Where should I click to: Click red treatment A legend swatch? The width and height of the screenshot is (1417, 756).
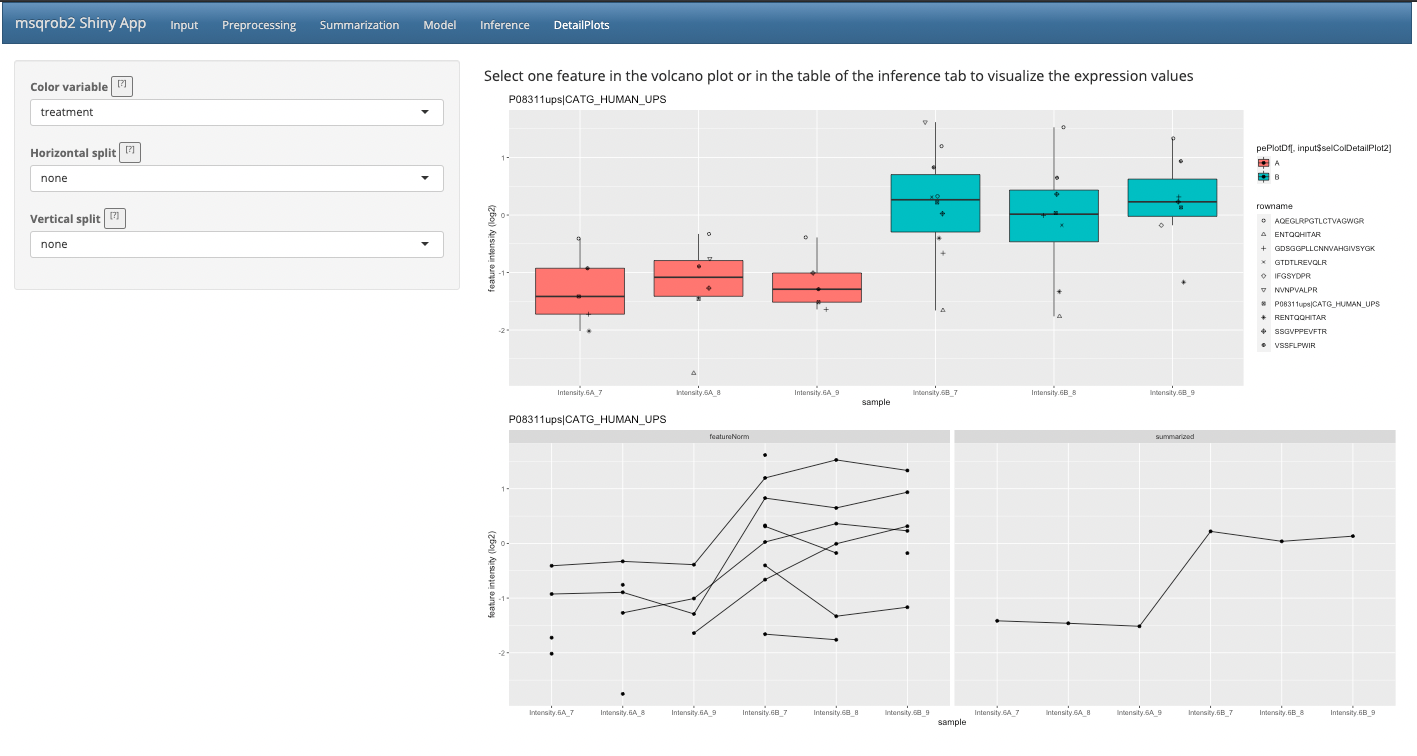pyautogui.click(x=1264, y=162)
